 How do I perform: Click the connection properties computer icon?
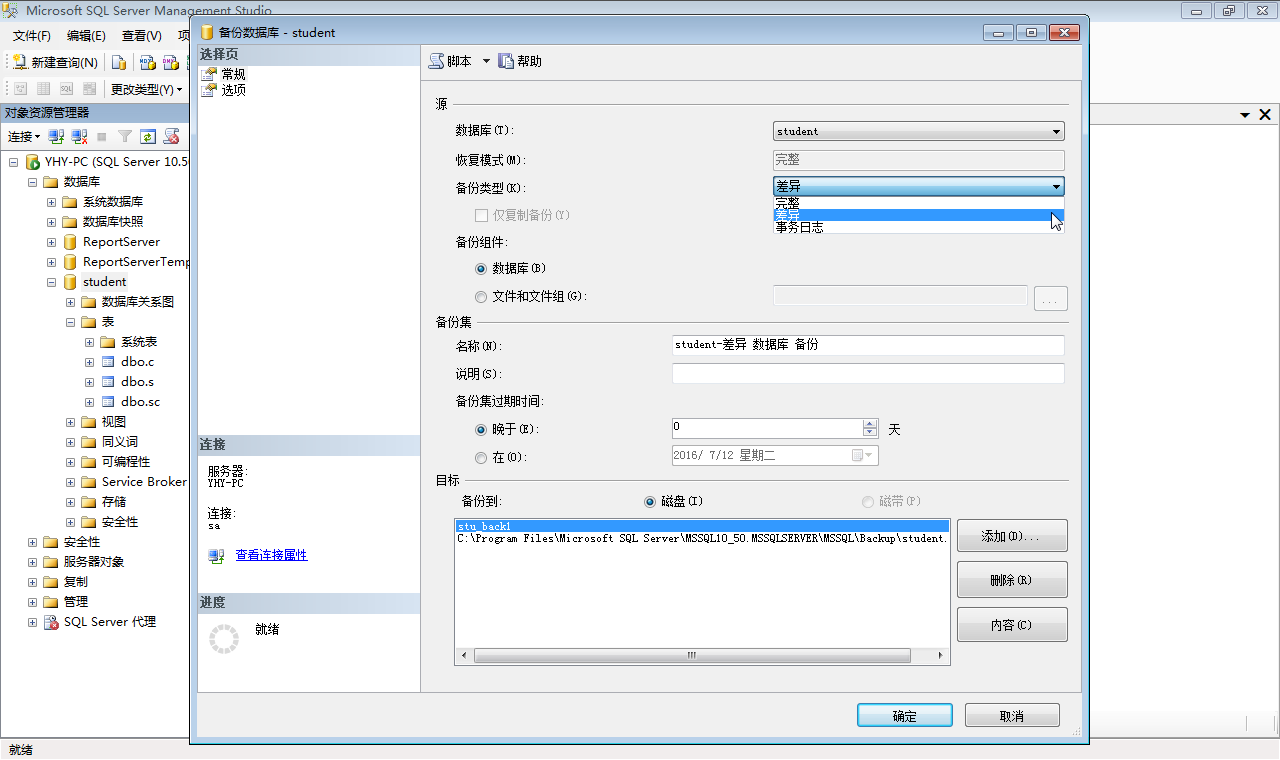(x=216, y=555)
